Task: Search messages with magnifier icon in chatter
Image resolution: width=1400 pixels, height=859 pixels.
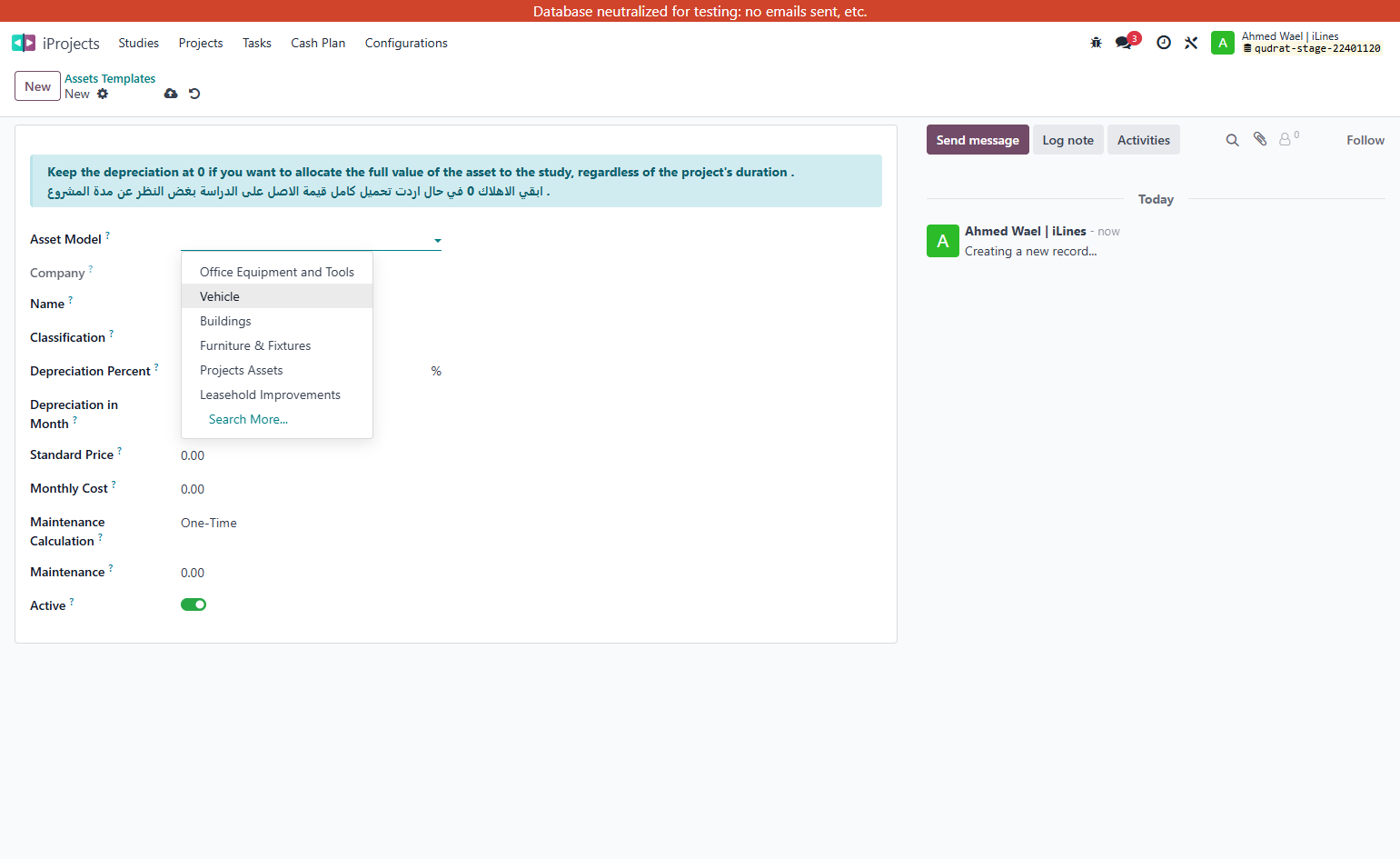Action: (1232, 140)
